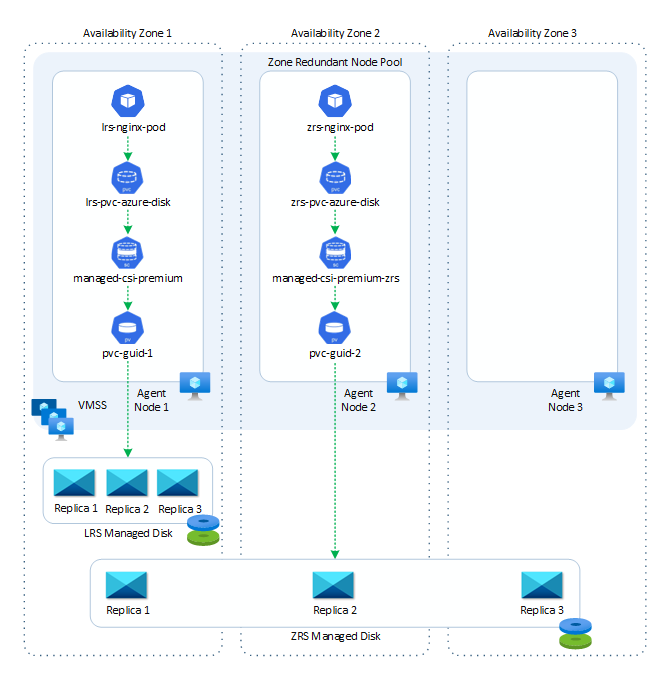Click the lrs-nginx-pod icon
Image resolution: width=670 pixels, height=680 pixels.
pos(127,101)
